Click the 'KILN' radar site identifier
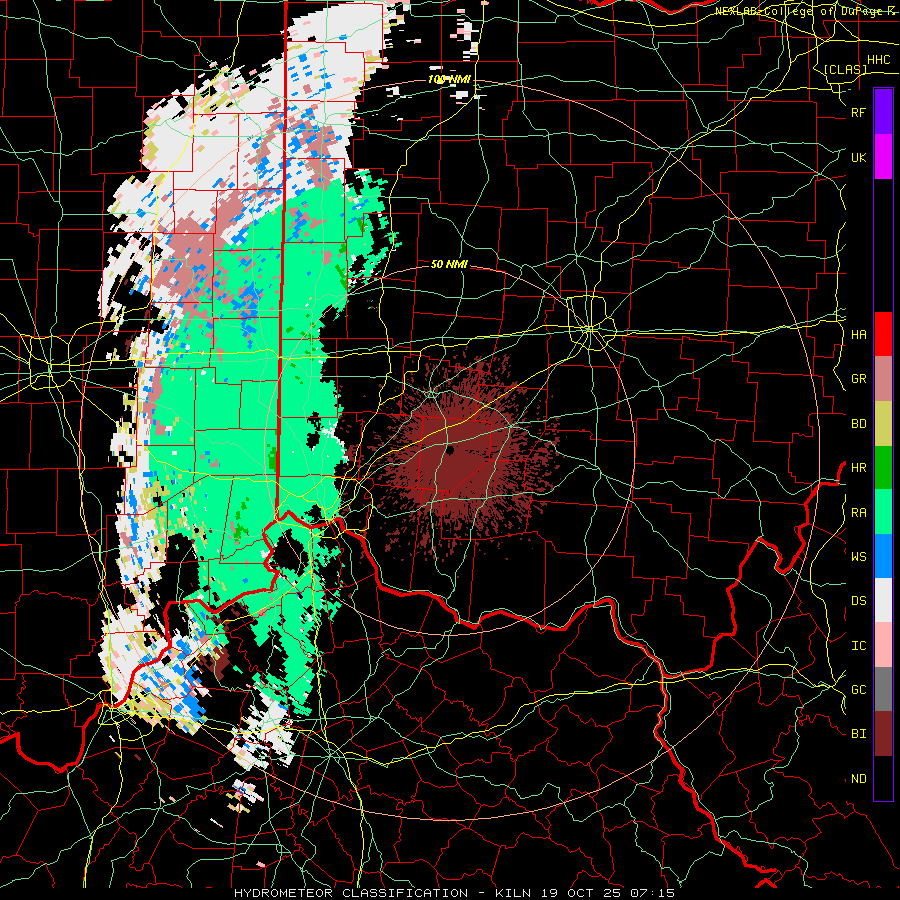 (x=513, y=893)
